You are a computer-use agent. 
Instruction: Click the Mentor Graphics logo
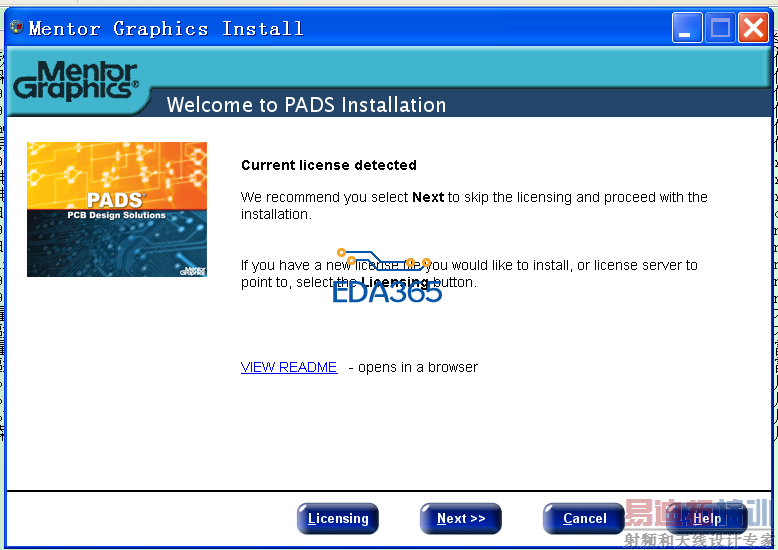pyautogui.click(x=75, y=80)
